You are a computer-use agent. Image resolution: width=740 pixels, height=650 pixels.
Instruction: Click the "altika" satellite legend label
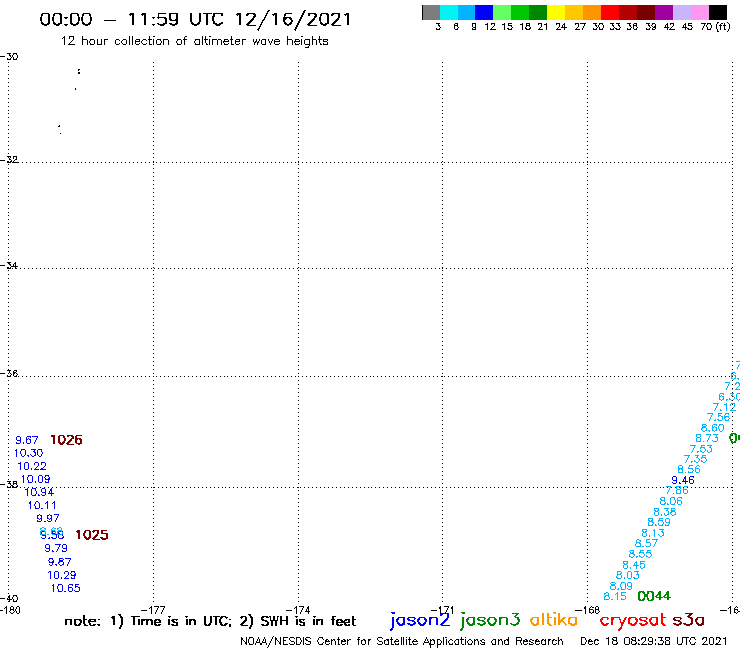(x=554, y=619)
